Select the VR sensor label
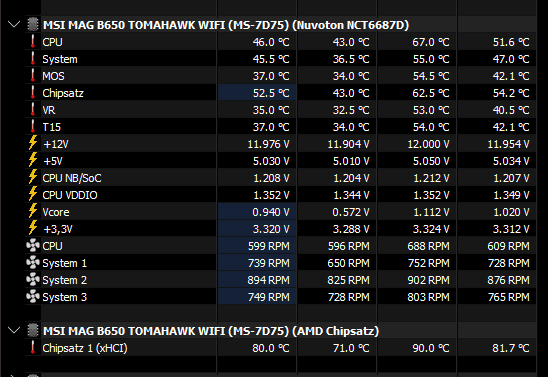Viewport: 548px width, 377px height. 49,110
